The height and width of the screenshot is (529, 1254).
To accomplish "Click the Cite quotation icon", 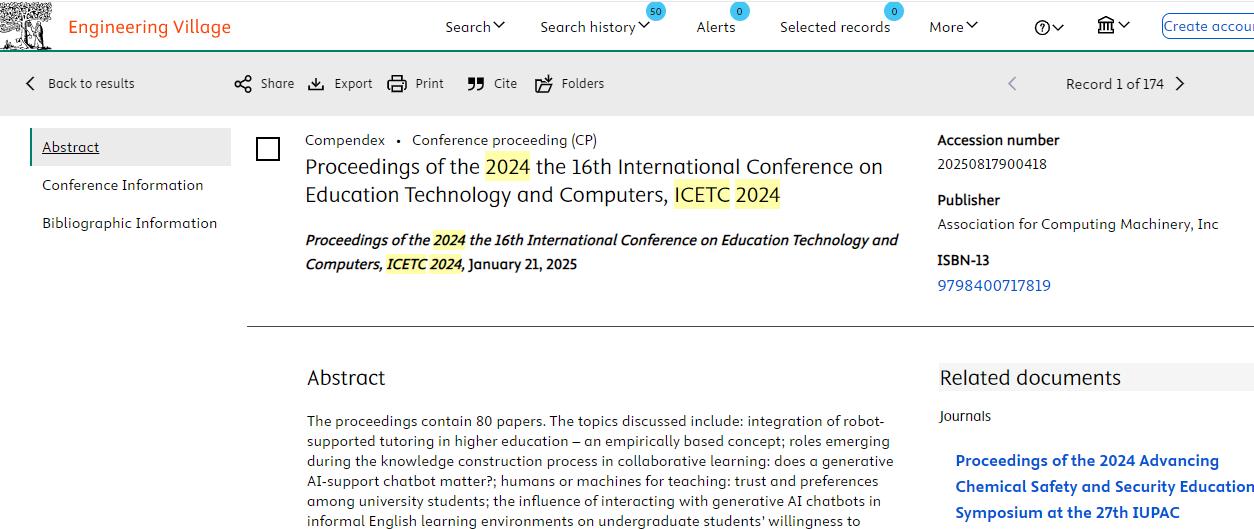I will click(476, 84).
